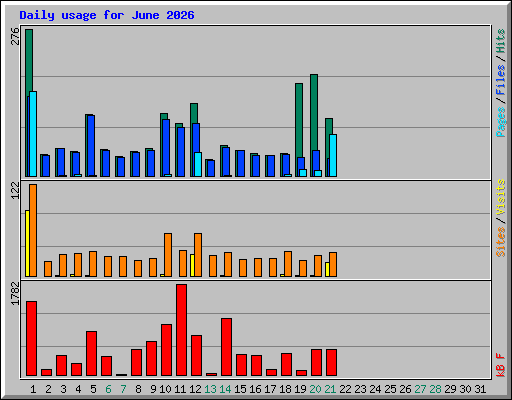
Task: Click green weekend day 20 on the x-axis
Action: tap(315, 389)
